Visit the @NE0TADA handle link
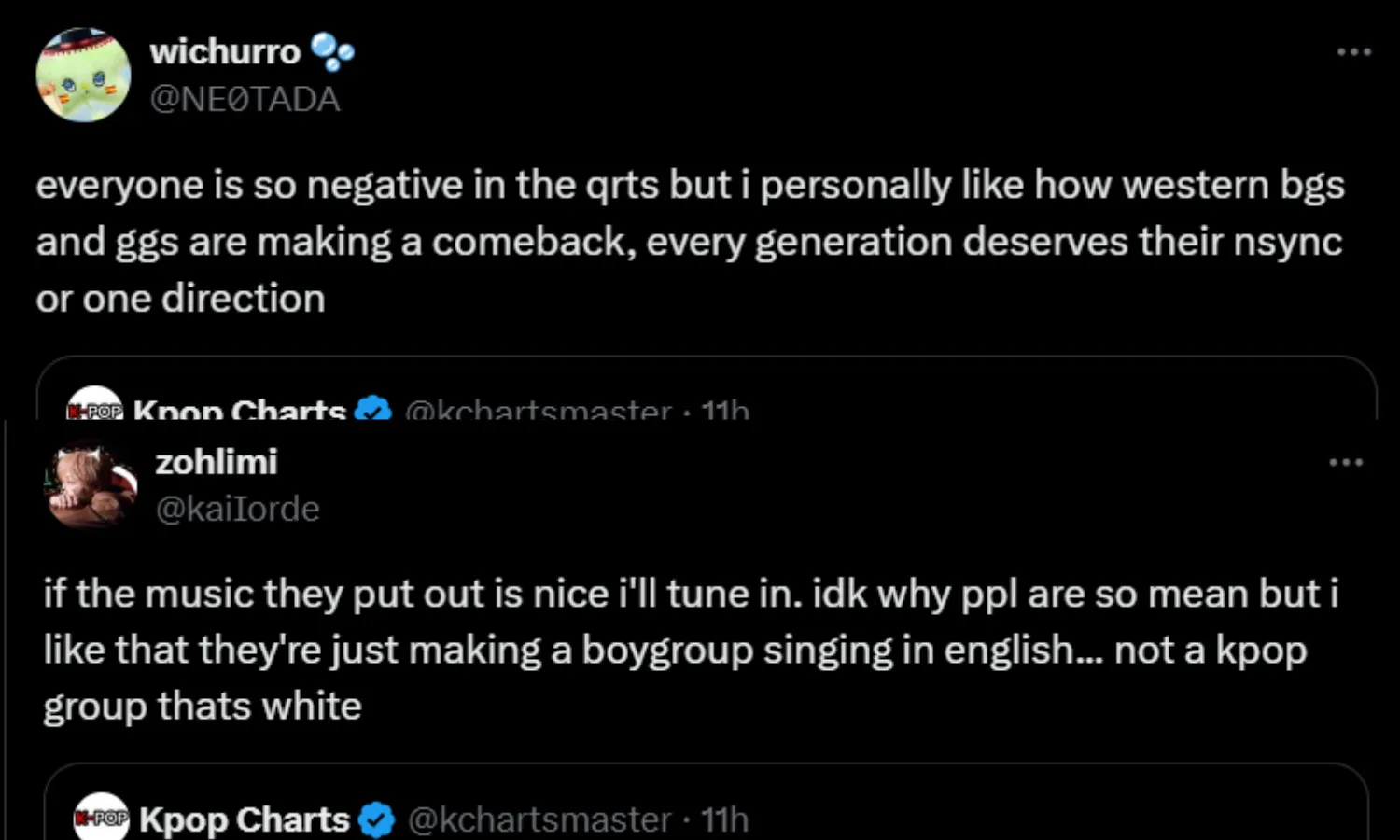The height and width of the screenshot is (840, 1400). [x=245, y=99]
